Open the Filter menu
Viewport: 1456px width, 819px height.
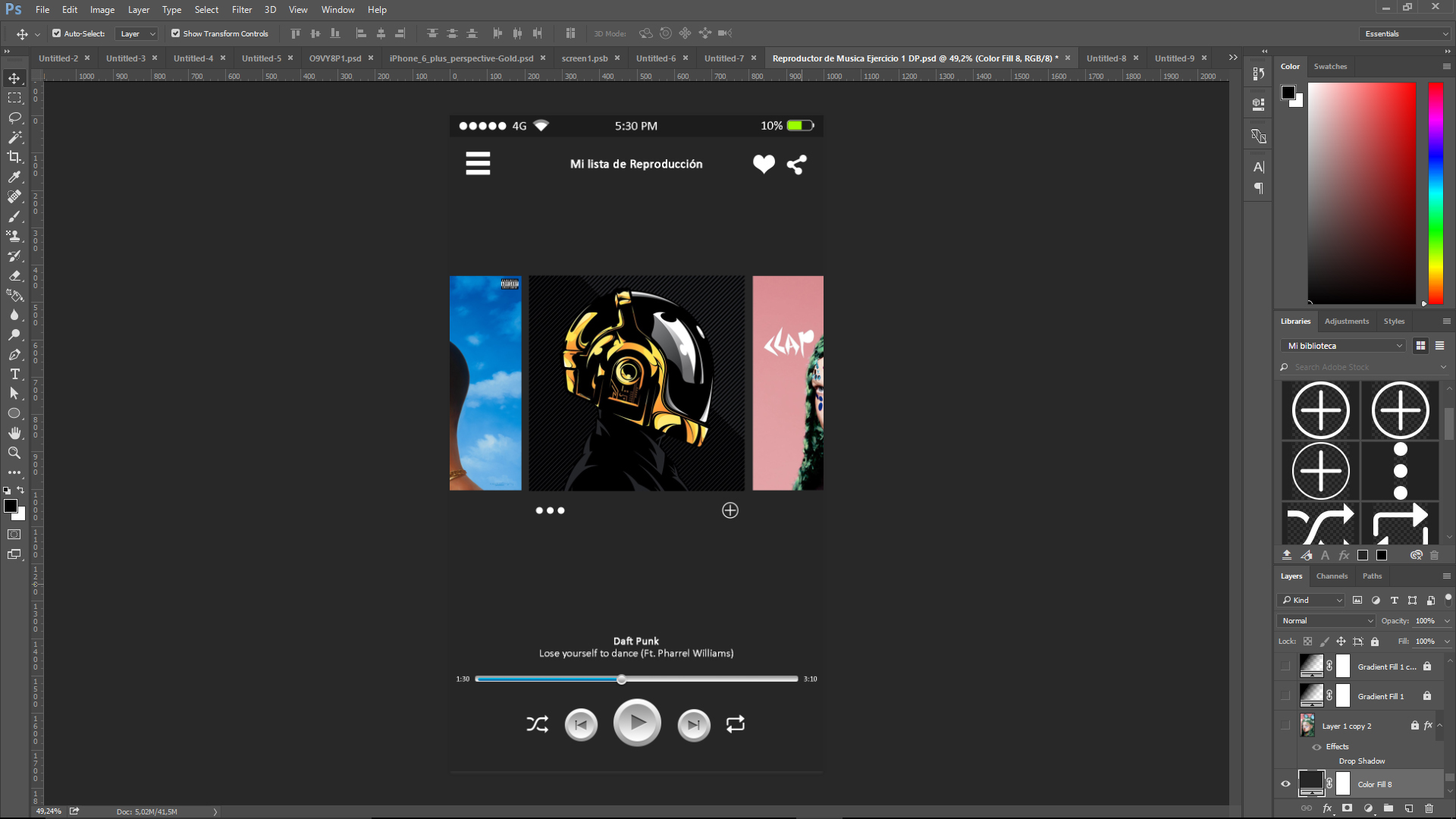coord(242,10)
